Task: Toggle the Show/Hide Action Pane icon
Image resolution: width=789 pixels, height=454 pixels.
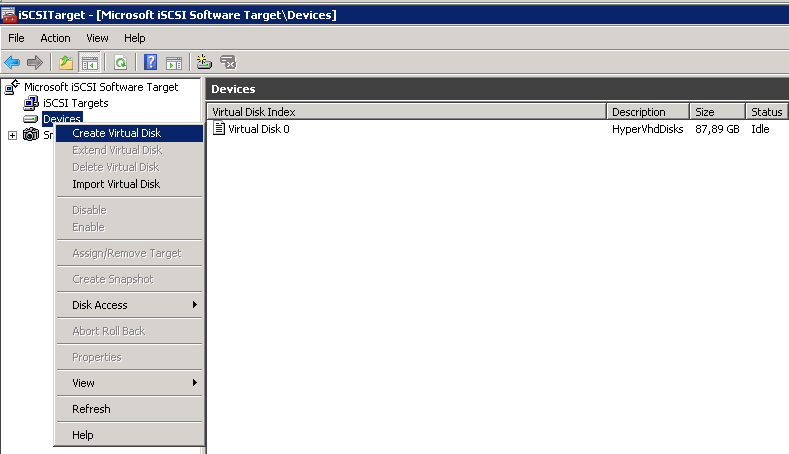Action: click(x=173, y=62)
